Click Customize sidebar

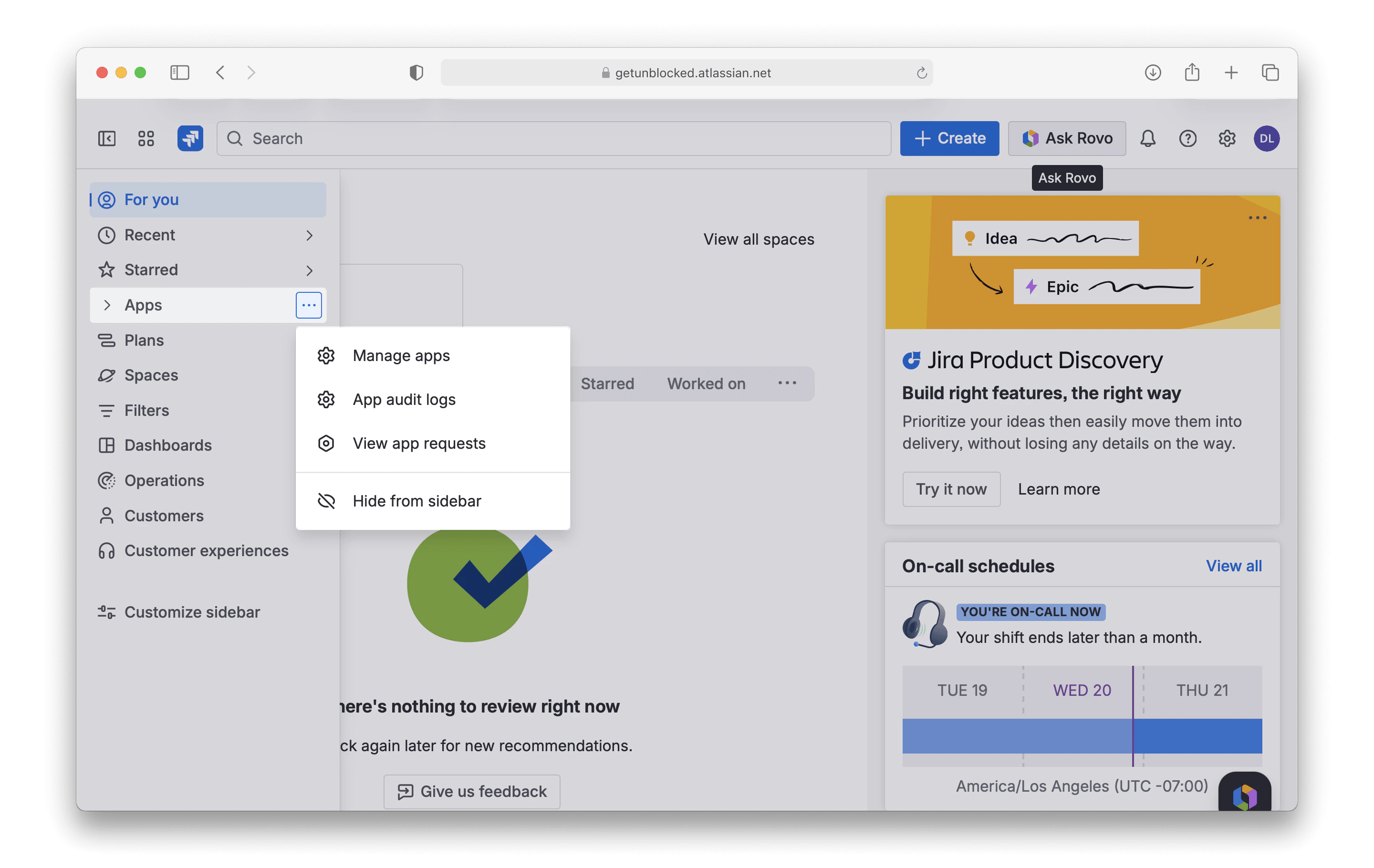click(x=208, y=612)
